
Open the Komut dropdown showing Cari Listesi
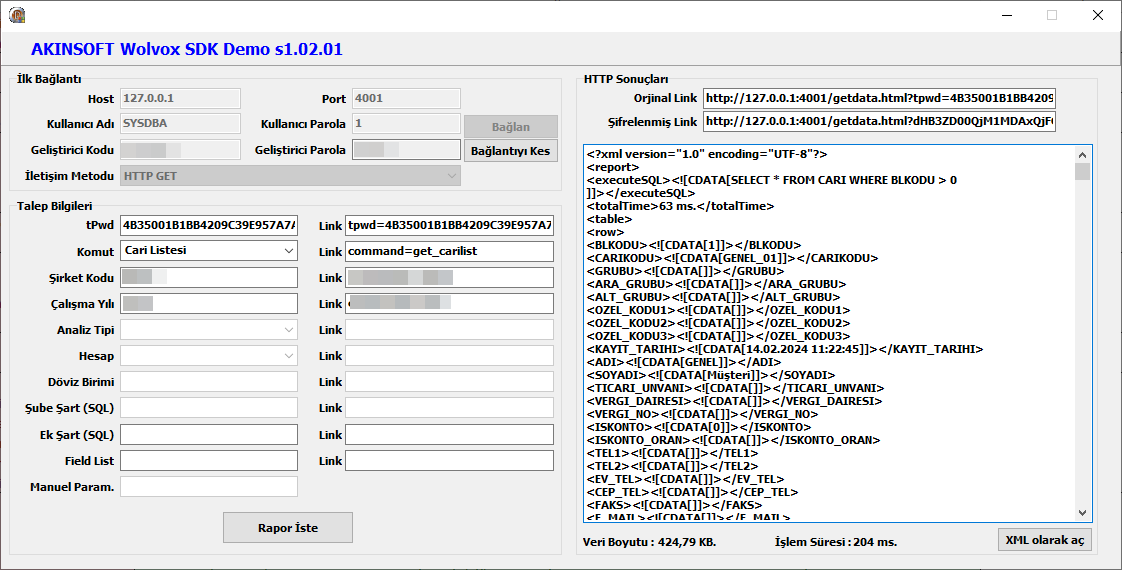point(209,250)
